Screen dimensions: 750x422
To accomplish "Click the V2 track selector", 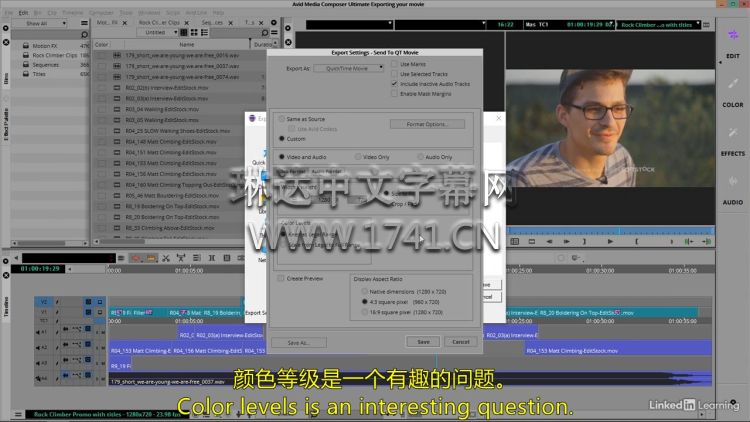I will [x=44, y=302].
